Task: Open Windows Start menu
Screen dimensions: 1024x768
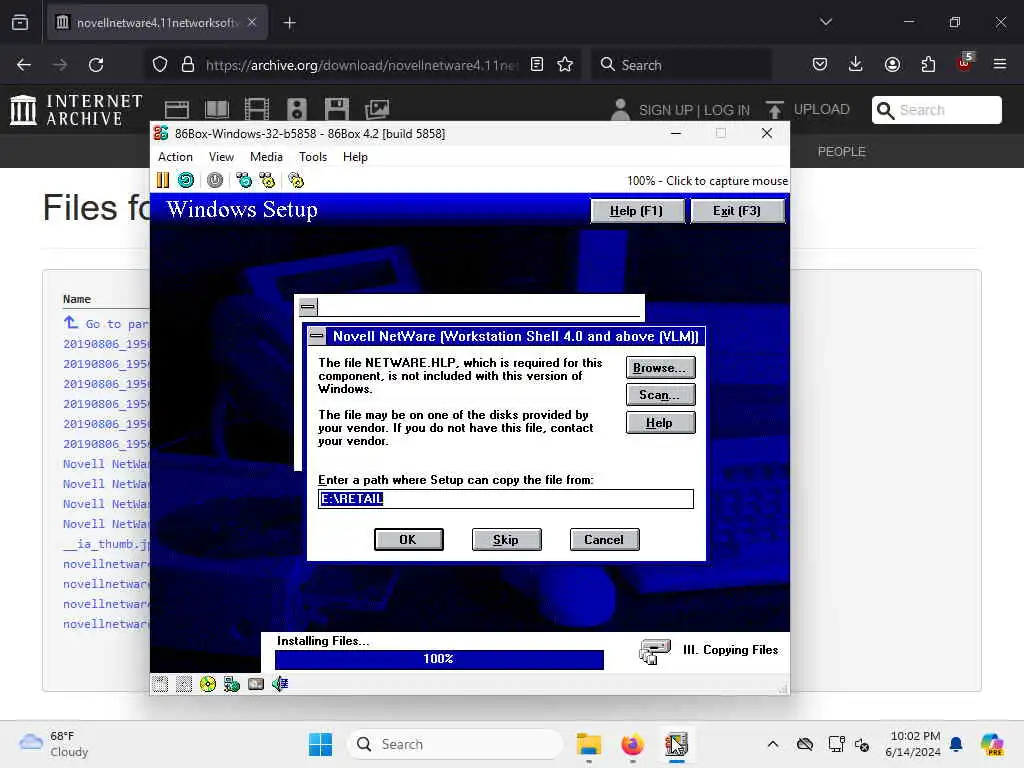Action: click(x=320, y=744)
